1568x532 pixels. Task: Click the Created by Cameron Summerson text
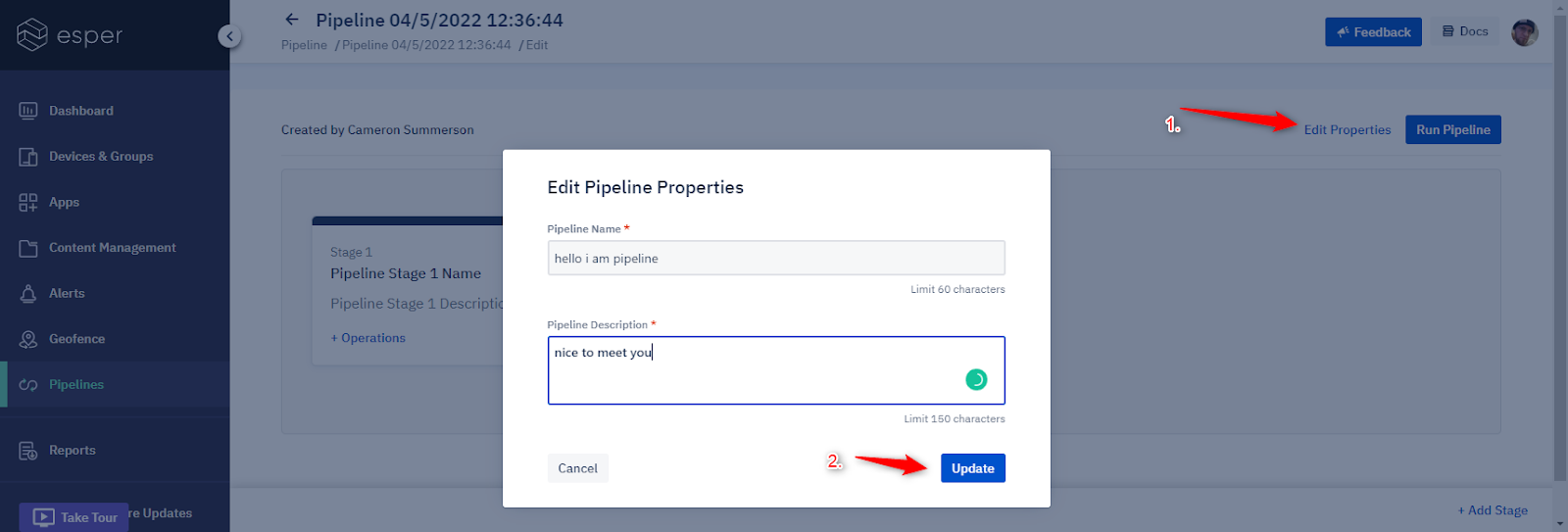tap(377, 129)
